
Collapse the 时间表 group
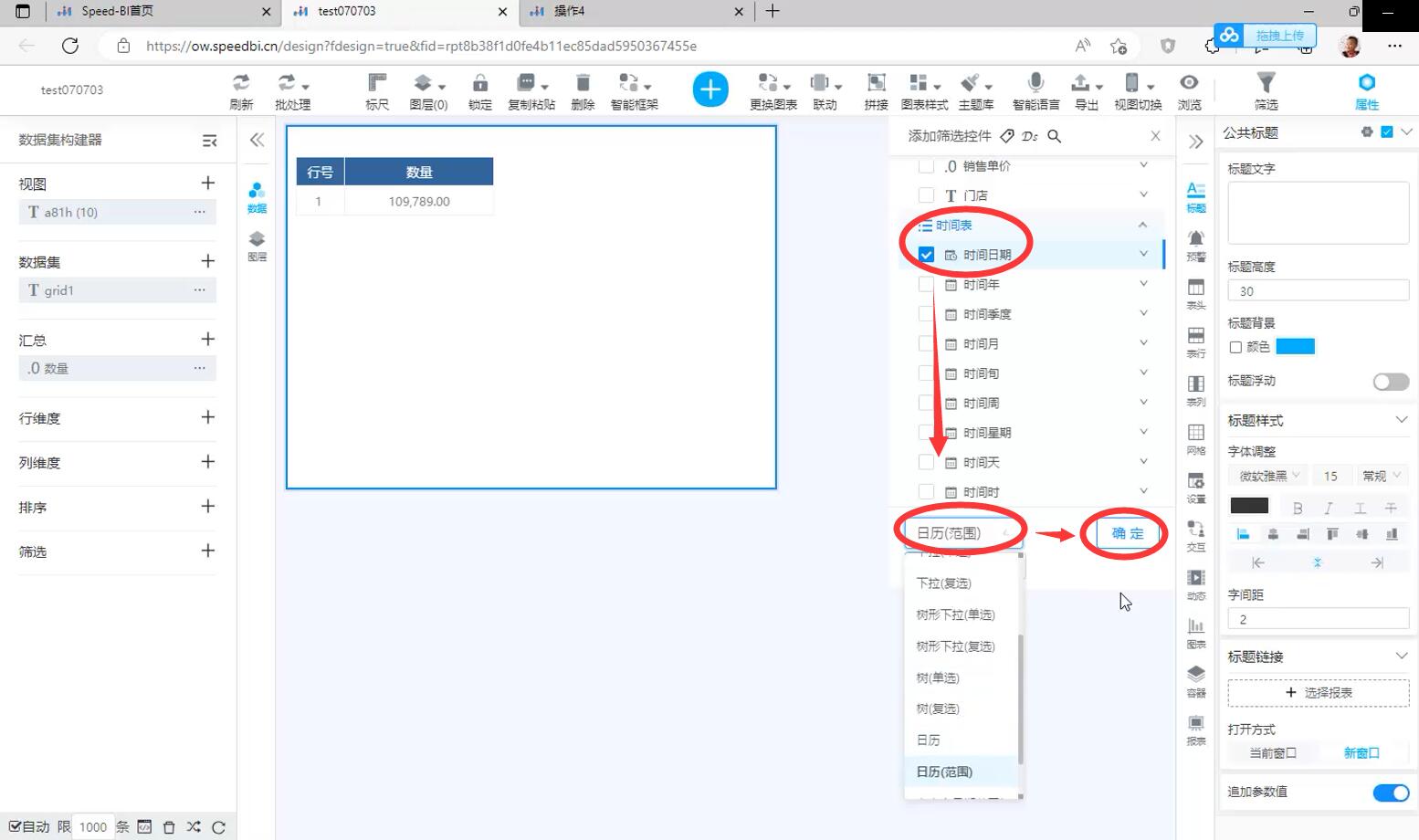pos(1142,226)
